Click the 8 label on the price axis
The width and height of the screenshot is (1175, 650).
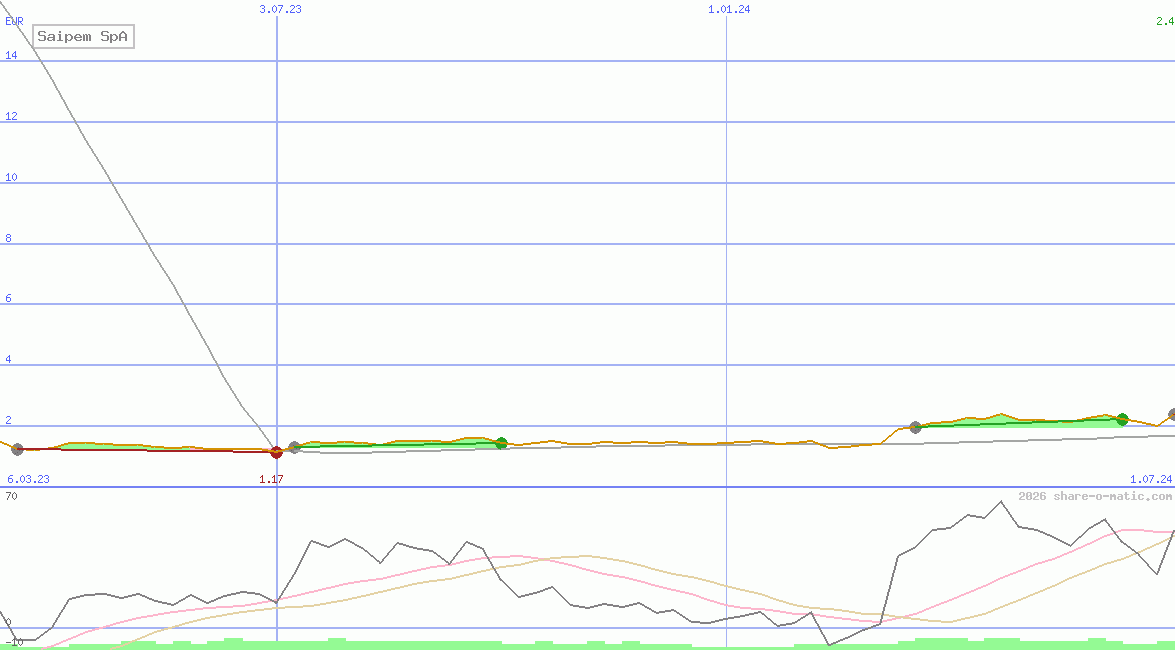[x=8, y=238]
